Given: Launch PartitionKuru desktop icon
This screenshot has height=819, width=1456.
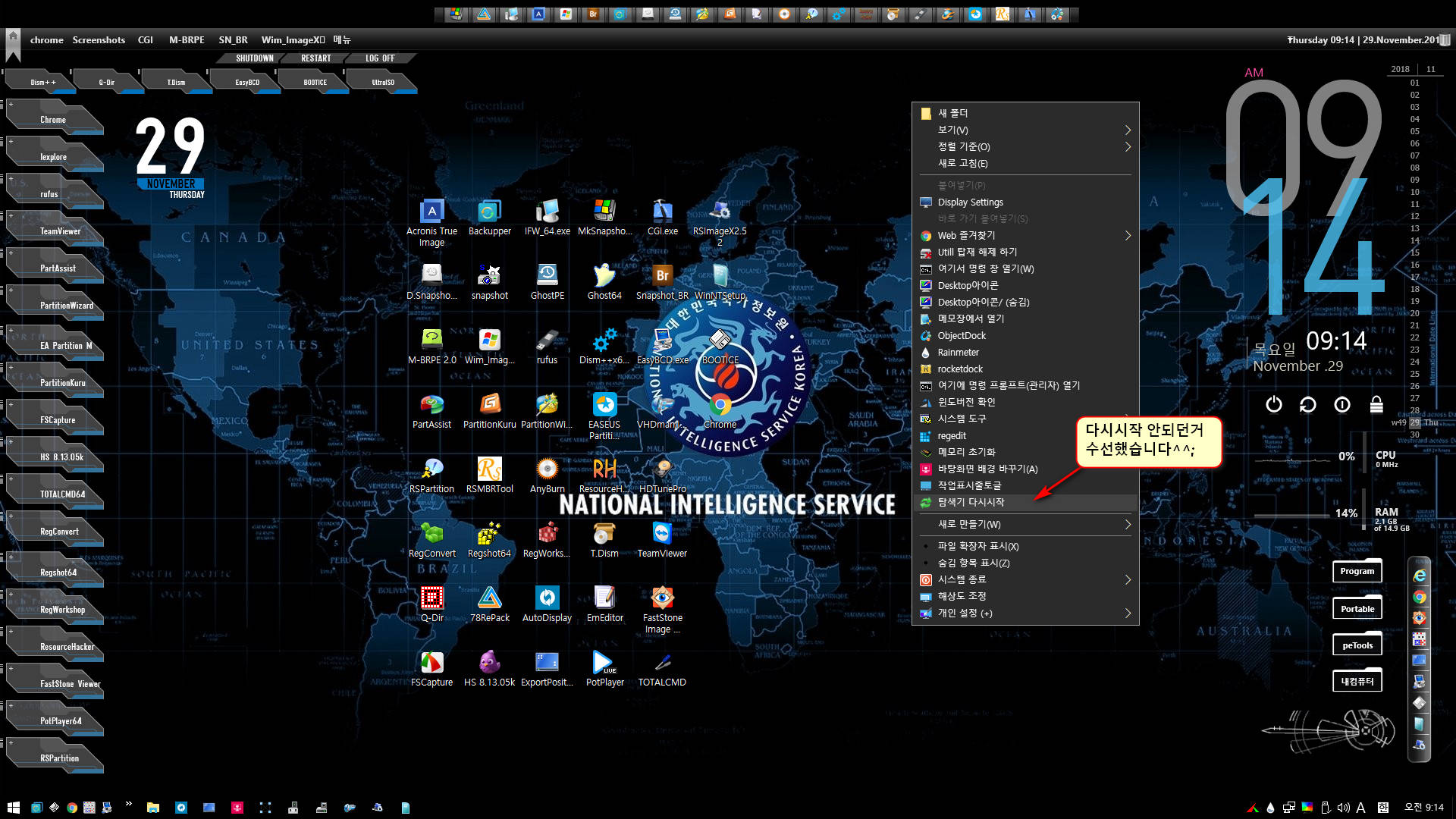Looking at the screenshot, I should pyautogui.click(x=489, y=411).
